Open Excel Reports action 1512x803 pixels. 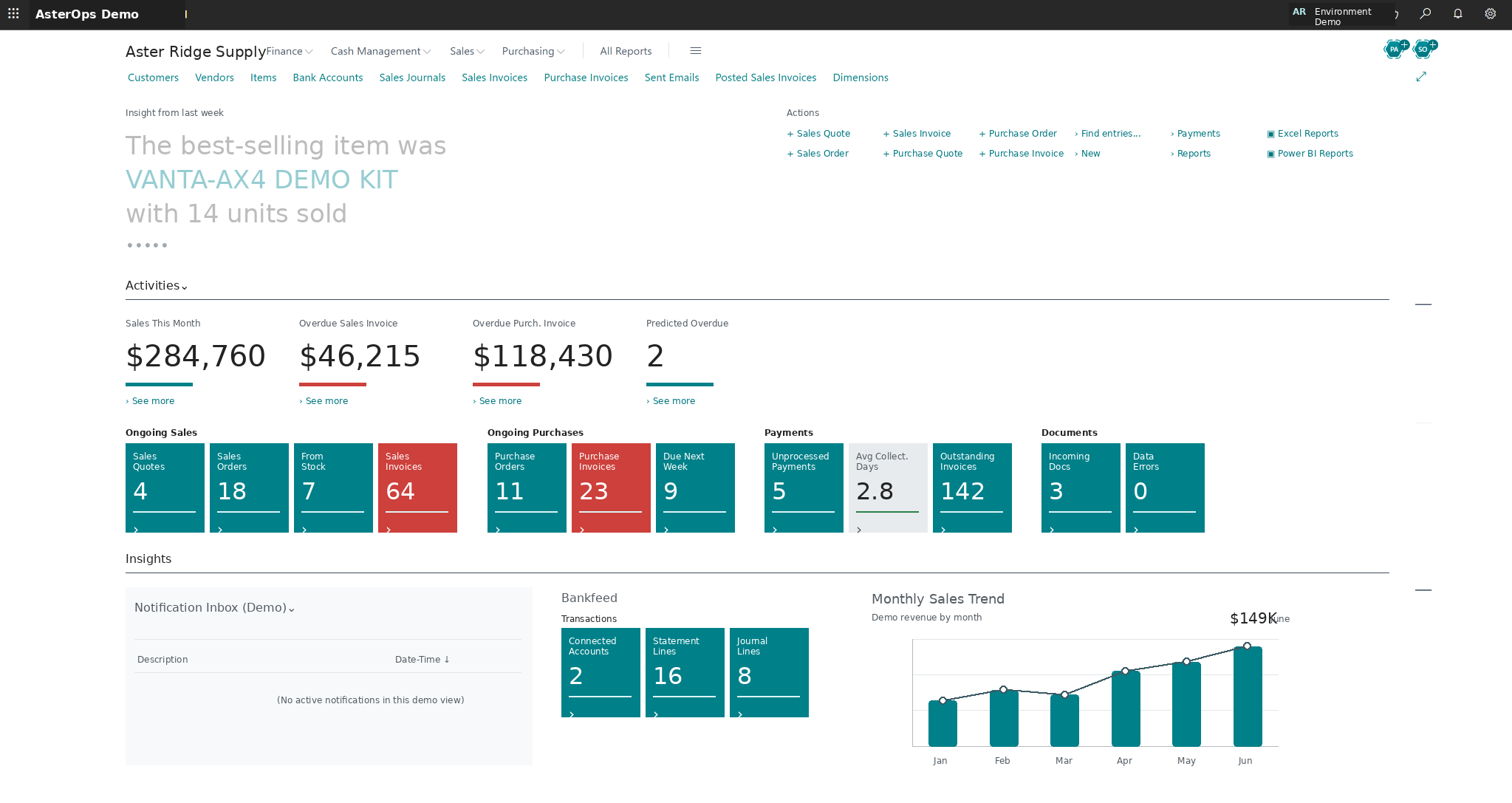[x=1303, y=134]
